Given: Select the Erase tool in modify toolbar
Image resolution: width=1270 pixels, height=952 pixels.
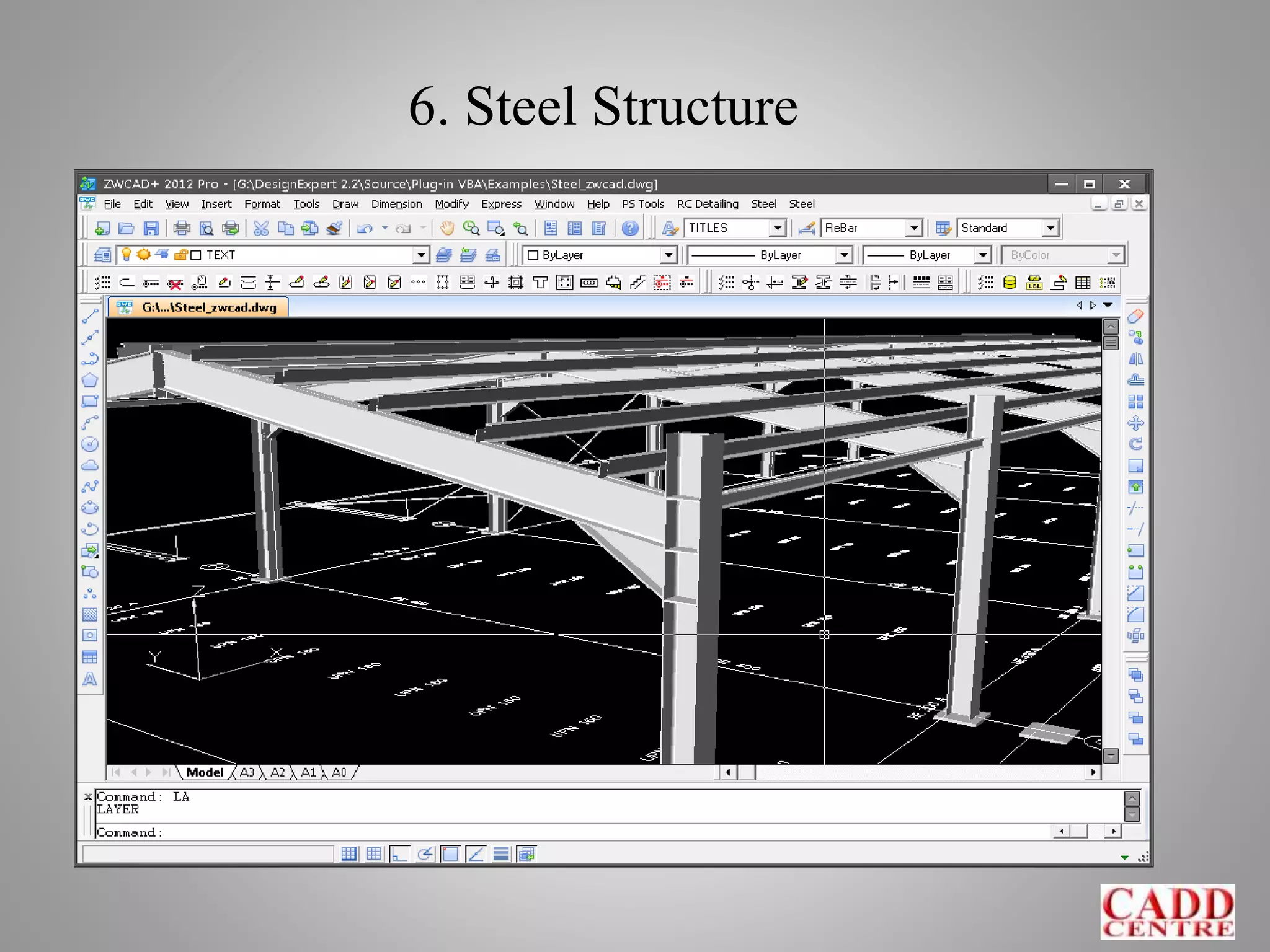Looking at the screenshot, I should (1135, 317).
